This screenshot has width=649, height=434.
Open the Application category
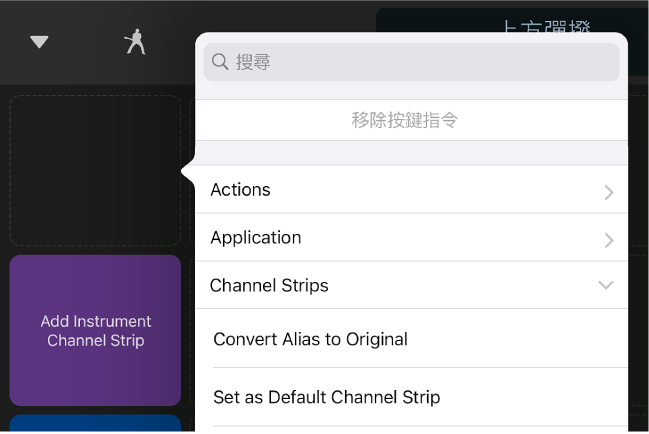(x=411, y=237)
